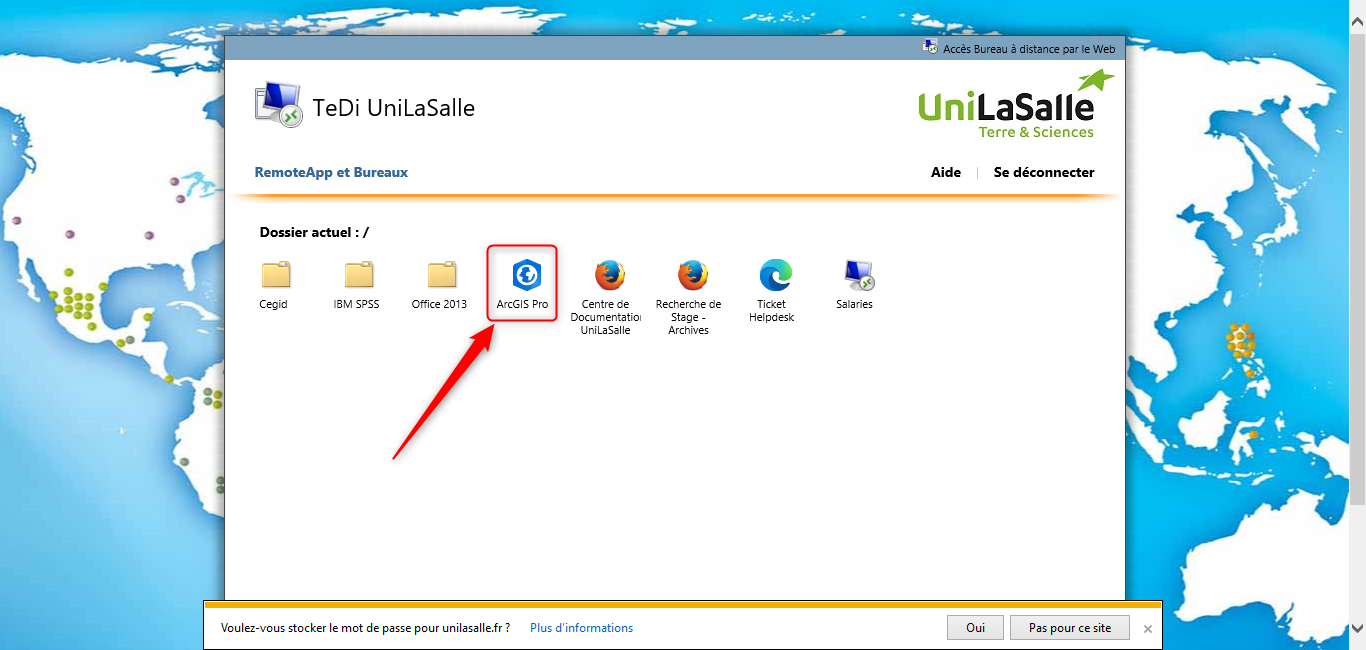
Task: Click the Dossier actuel path text
Action: click(x=314, y=232)
